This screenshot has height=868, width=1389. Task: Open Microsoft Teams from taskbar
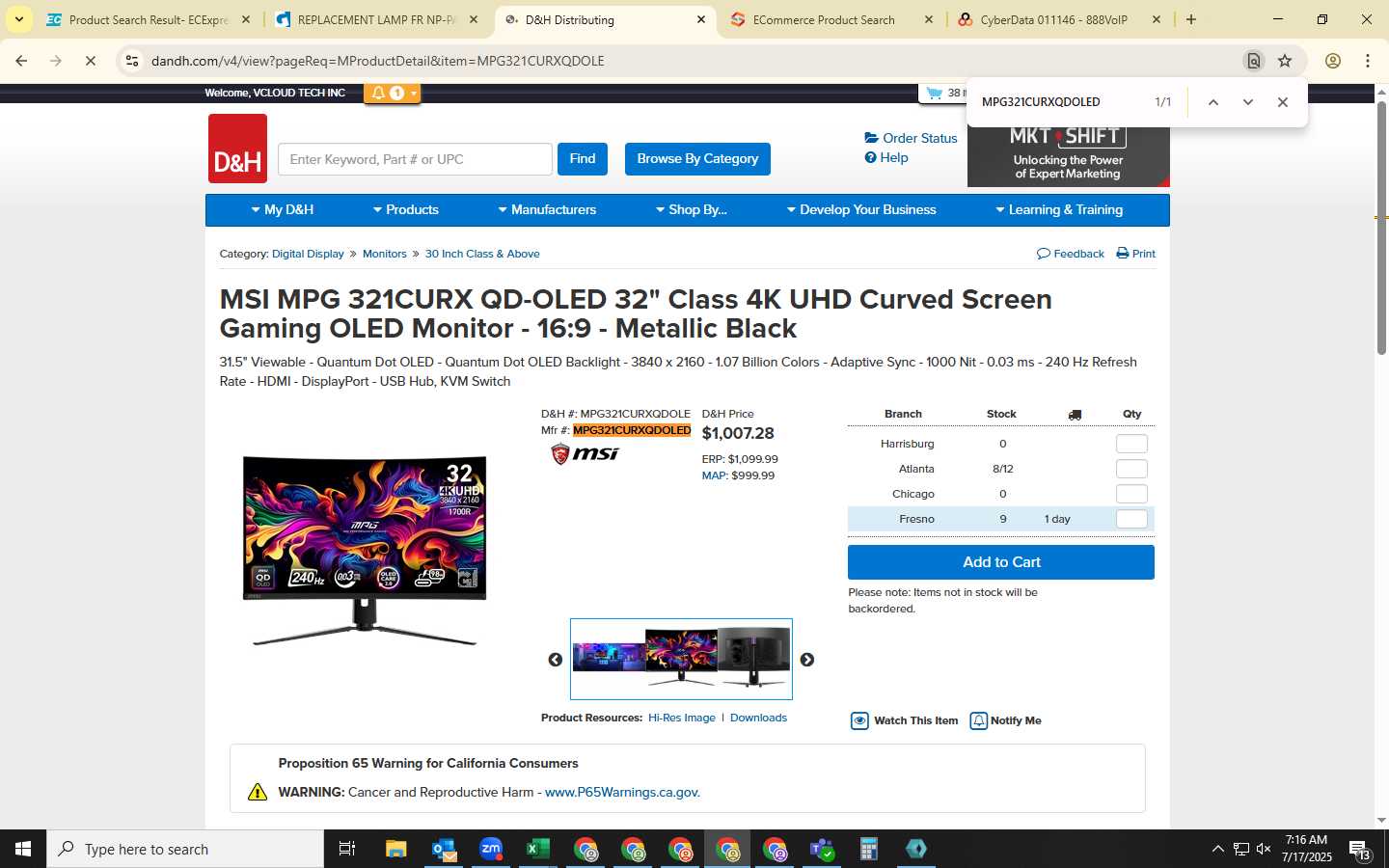click(822, 849)
